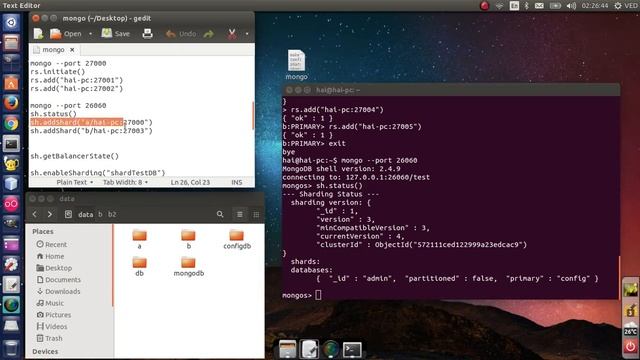Open the Recent place in sidebar

pos(51,244)
